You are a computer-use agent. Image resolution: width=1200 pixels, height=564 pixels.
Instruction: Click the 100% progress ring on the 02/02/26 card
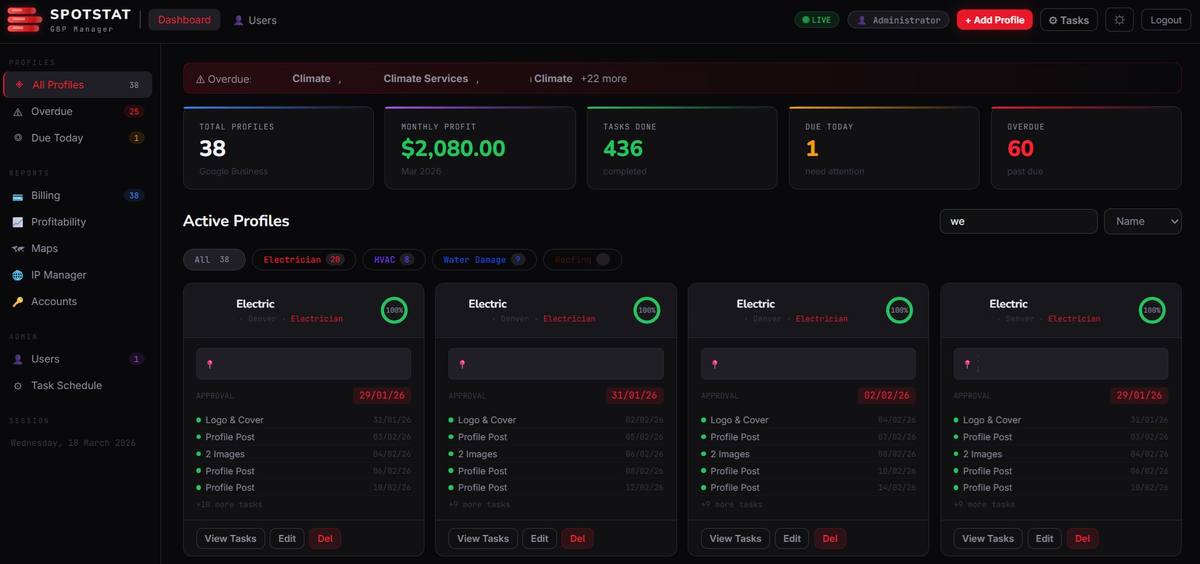pos(899,310)
